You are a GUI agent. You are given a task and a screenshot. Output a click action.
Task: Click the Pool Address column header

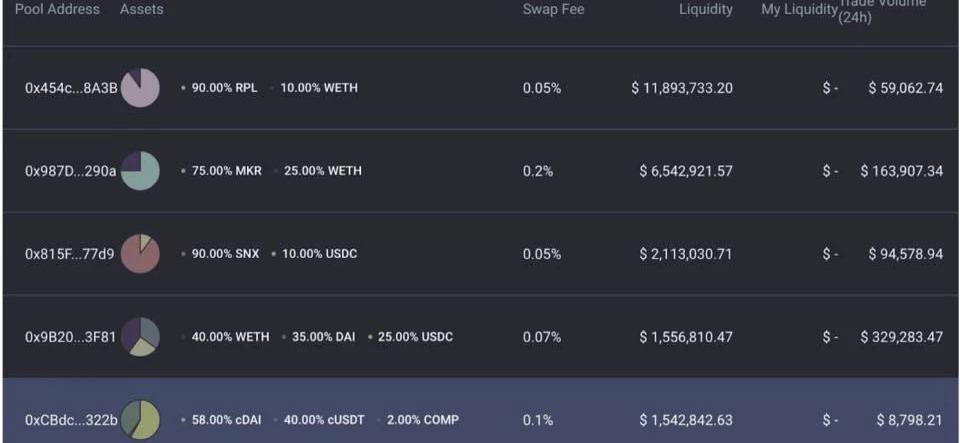(x=57, y=10)
